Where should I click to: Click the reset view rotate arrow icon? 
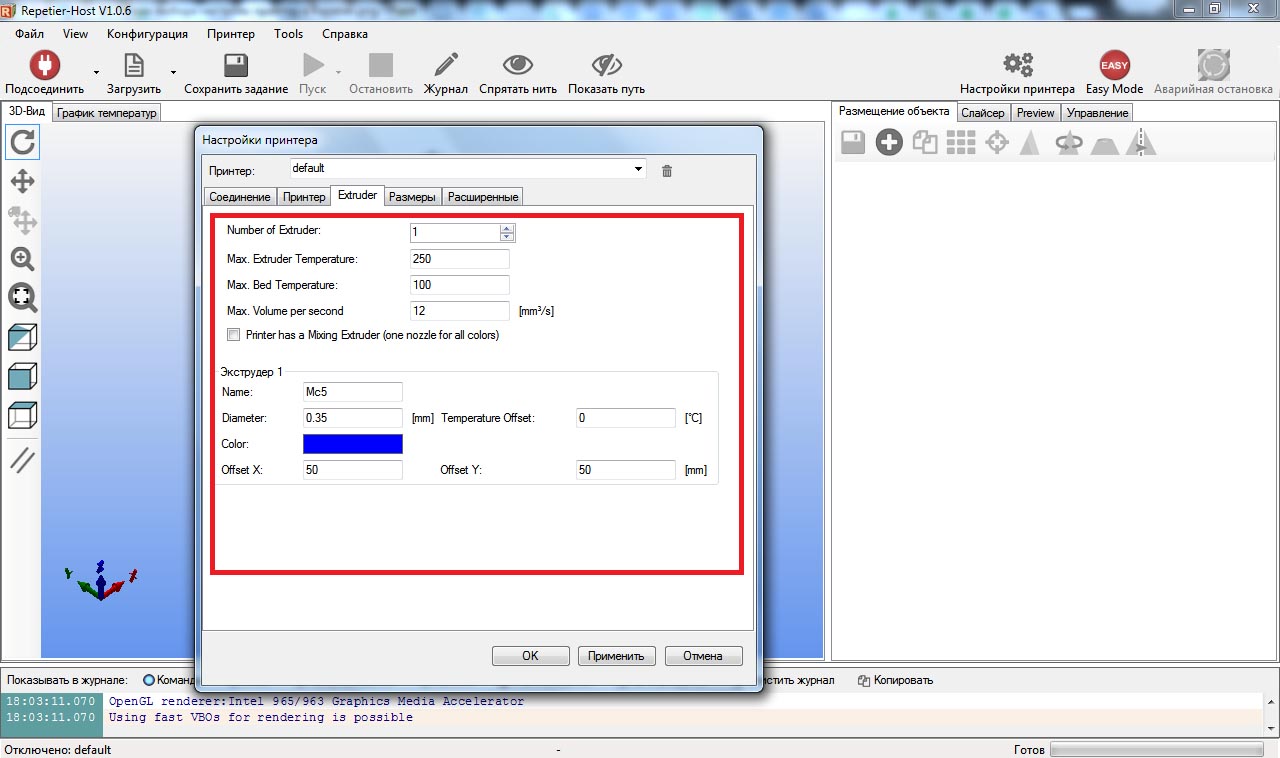[22, 143]
